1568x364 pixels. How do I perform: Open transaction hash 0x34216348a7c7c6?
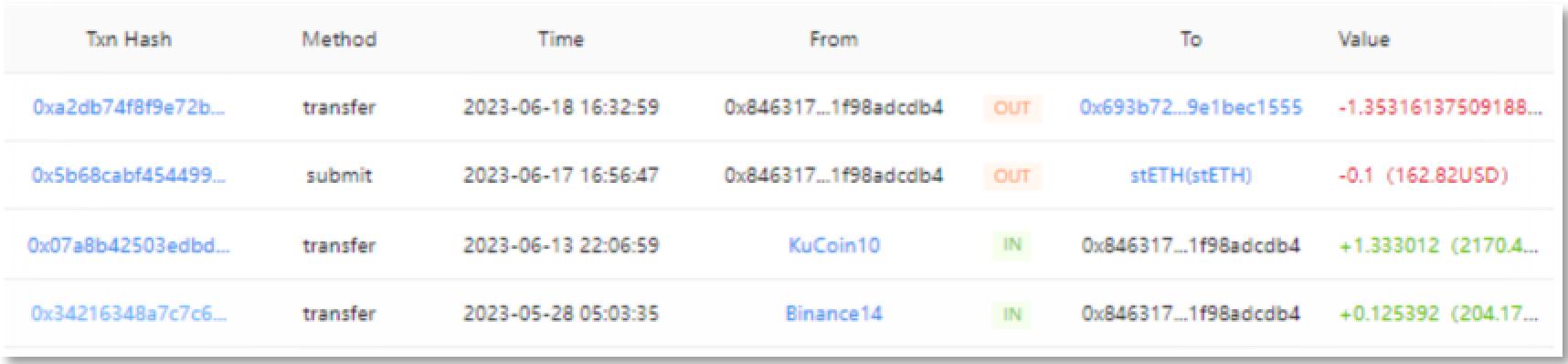129,314
